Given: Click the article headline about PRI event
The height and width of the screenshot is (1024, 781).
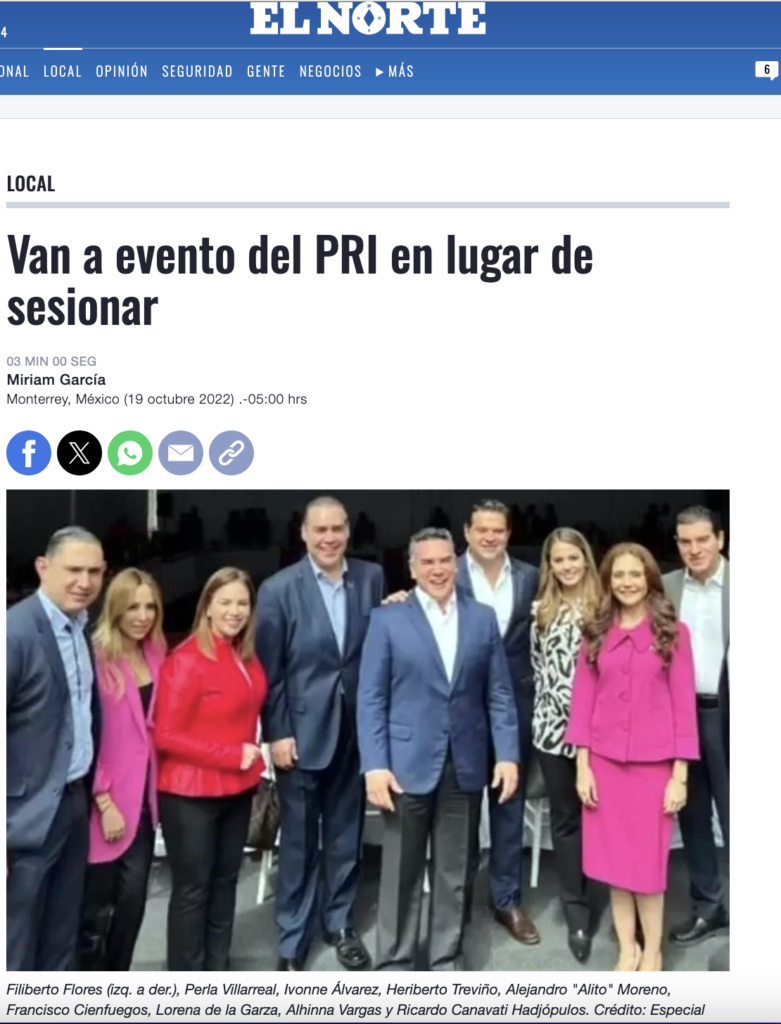Looking at the screenshot, I should pos(300,281).
